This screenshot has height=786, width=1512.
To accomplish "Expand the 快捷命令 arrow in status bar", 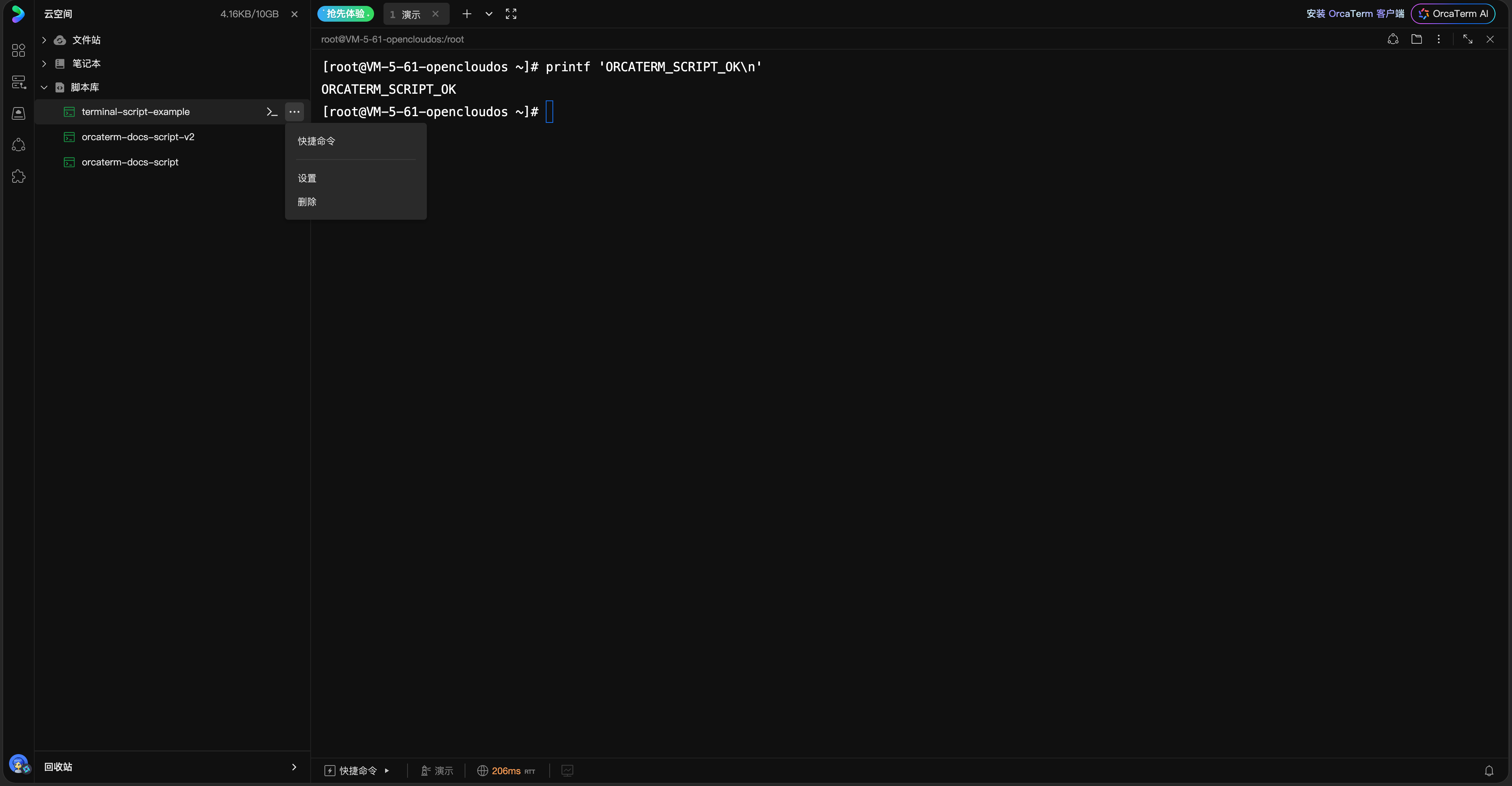I will [387, 771].
